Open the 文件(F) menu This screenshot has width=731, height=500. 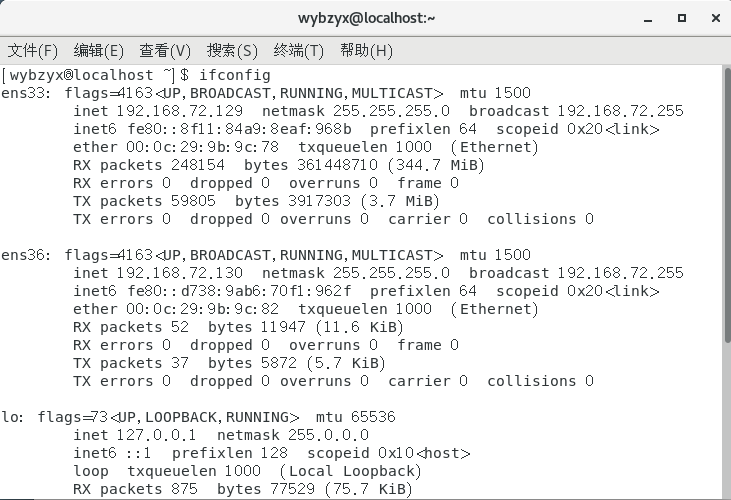pyautogui.click(x=33, y=50)
